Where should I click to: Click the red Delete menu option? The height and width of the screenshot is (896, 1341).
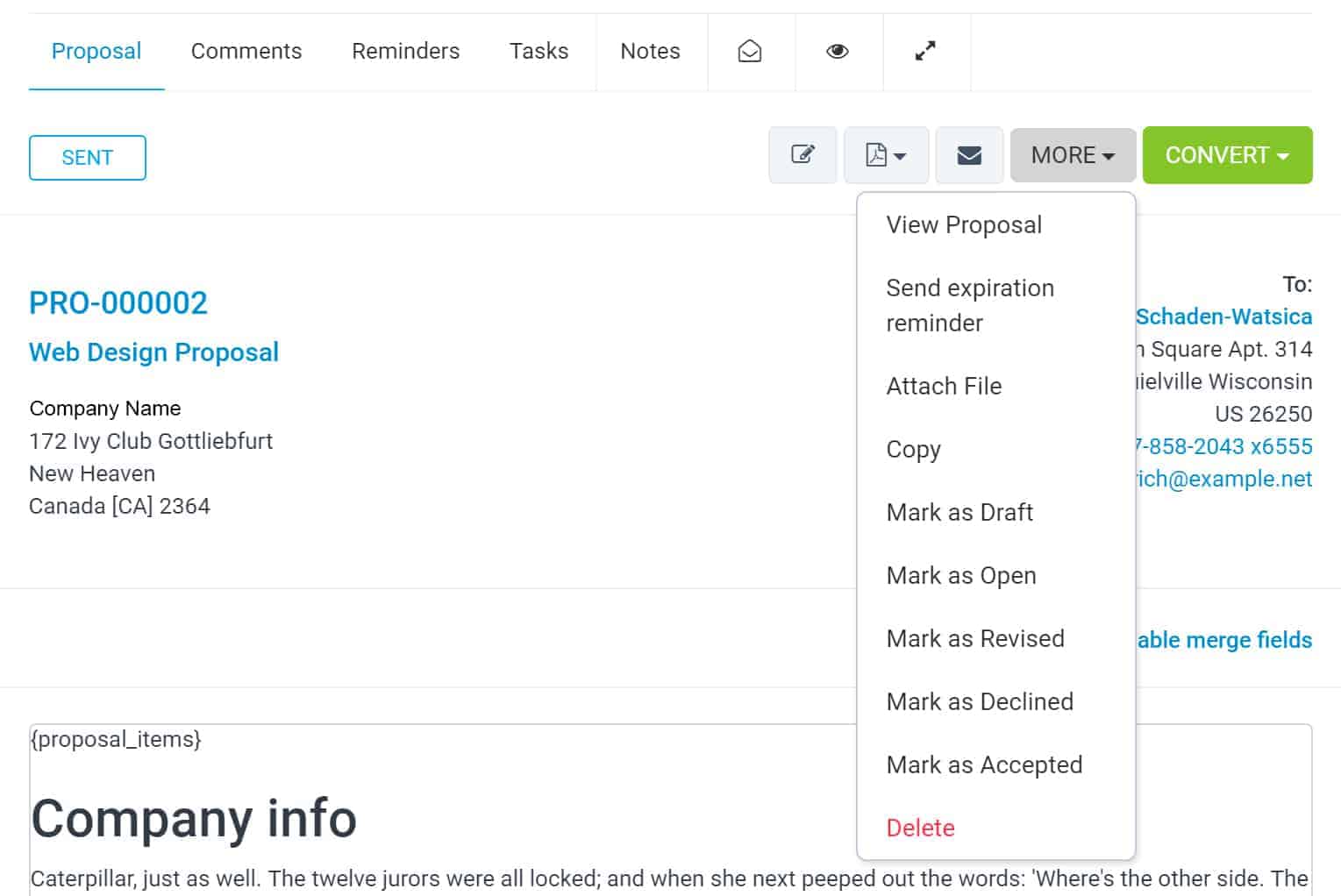point(920,828)
